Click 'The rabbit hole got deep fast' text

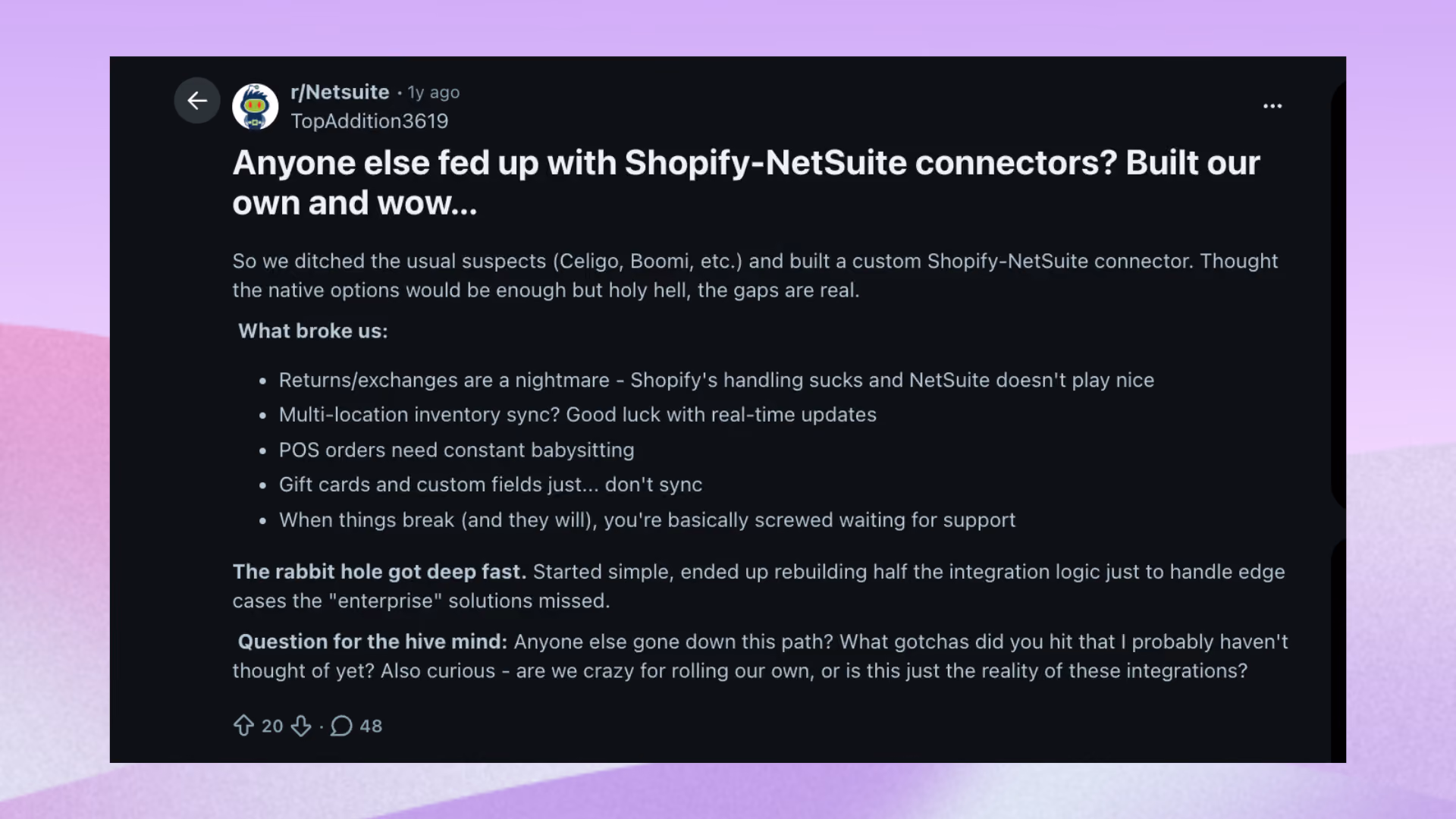(379, 571)
